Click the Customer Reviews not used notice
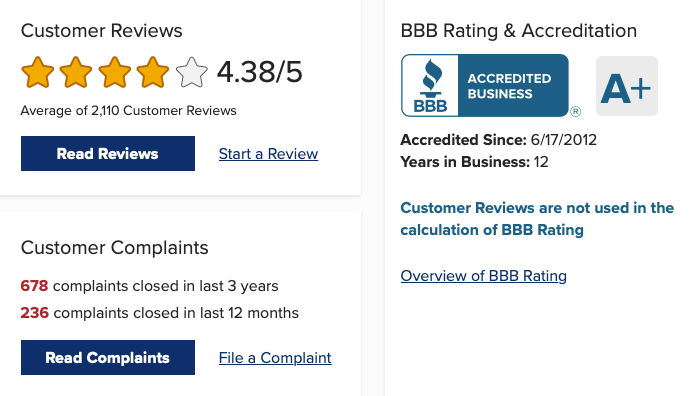The width and height of the screenshot is (696, 396). (x=537, y=219)
